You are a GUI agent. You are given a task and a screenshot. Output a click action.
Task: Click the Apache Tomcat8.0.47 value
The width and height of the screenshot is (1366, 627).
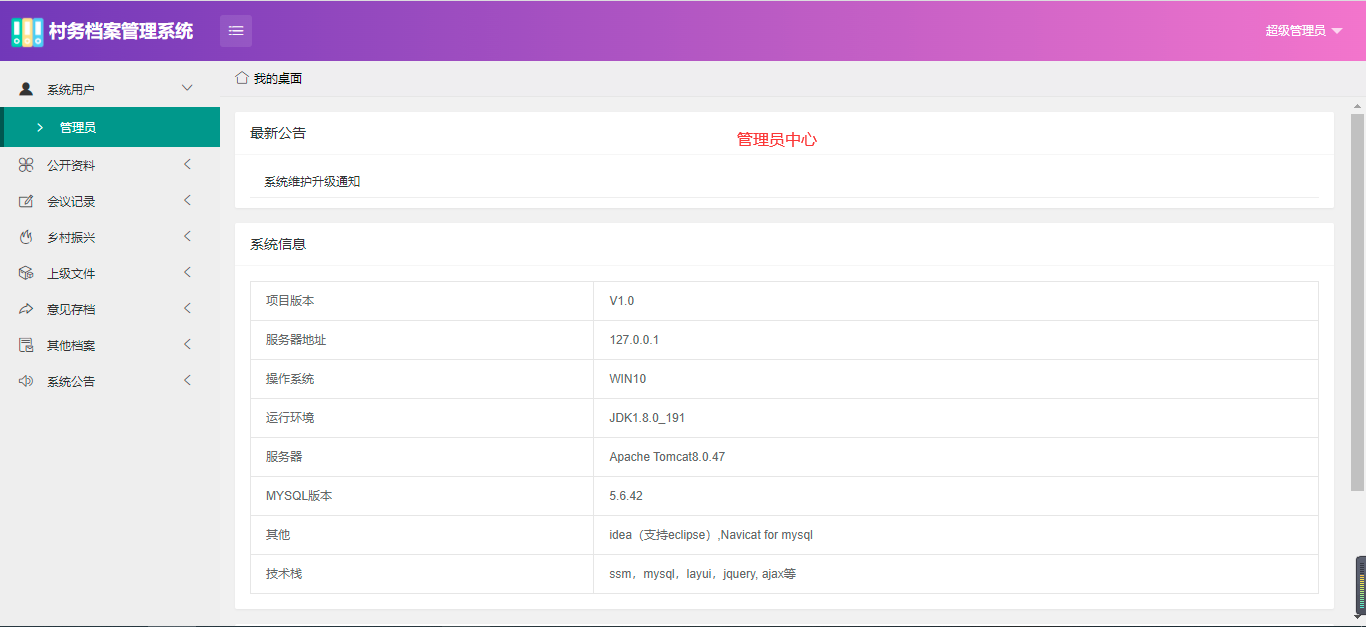coord(667,457)
